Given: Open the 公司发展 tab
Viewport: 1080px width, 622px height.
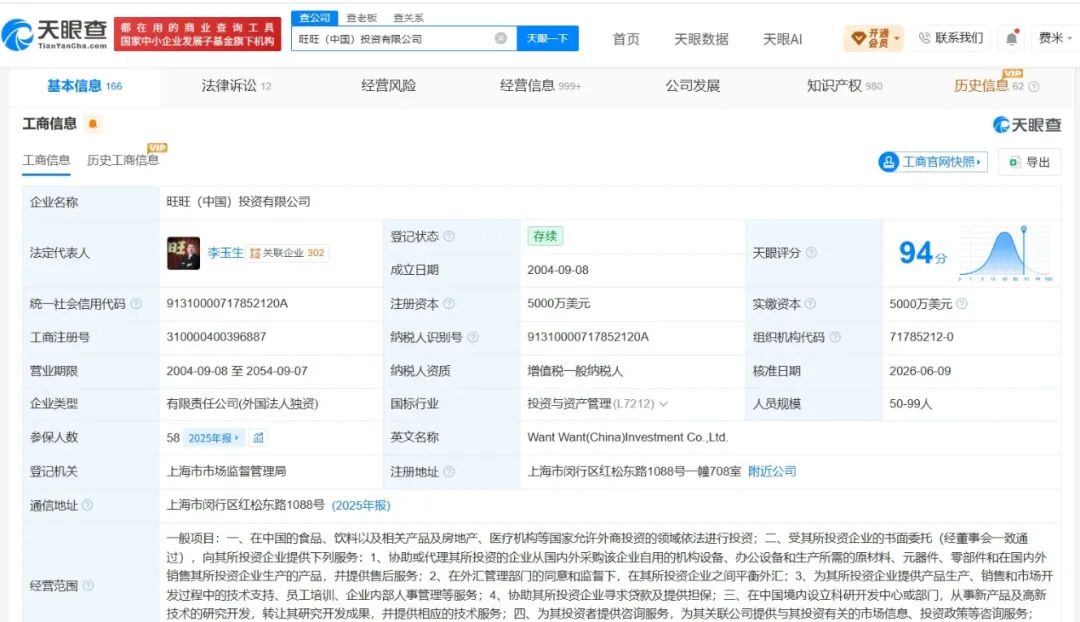Looking at the screenshot, I should coord(692,86).
